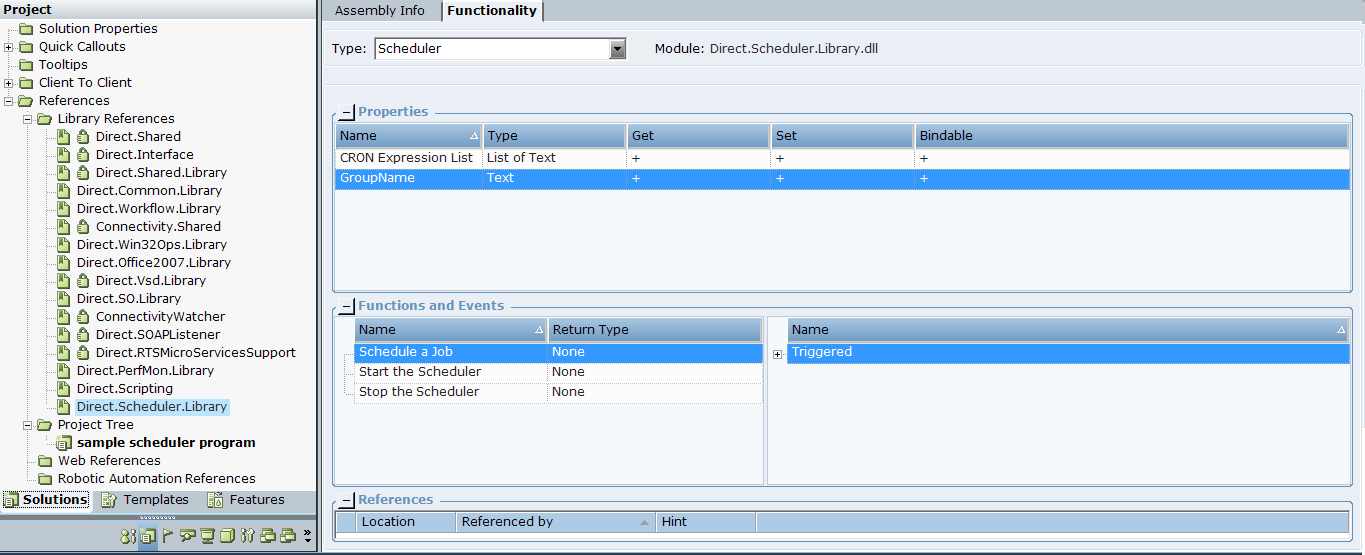Open the Type dropdown showing Scheduler
The height and width of the screenshot is (555, 1365).
point(617,49)
